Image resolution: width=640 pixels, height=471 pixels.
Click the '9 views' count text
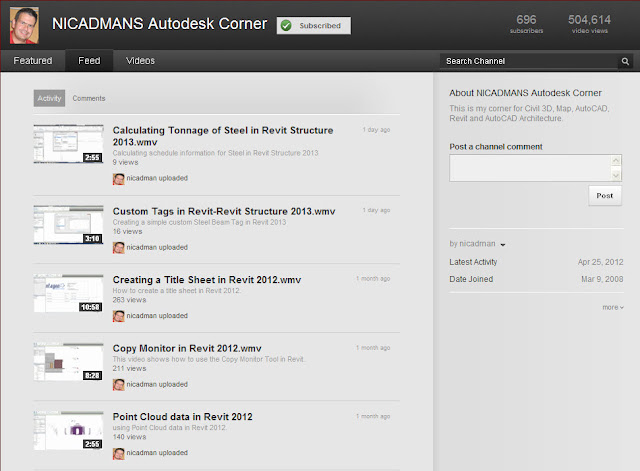click(x=125, y=162)
